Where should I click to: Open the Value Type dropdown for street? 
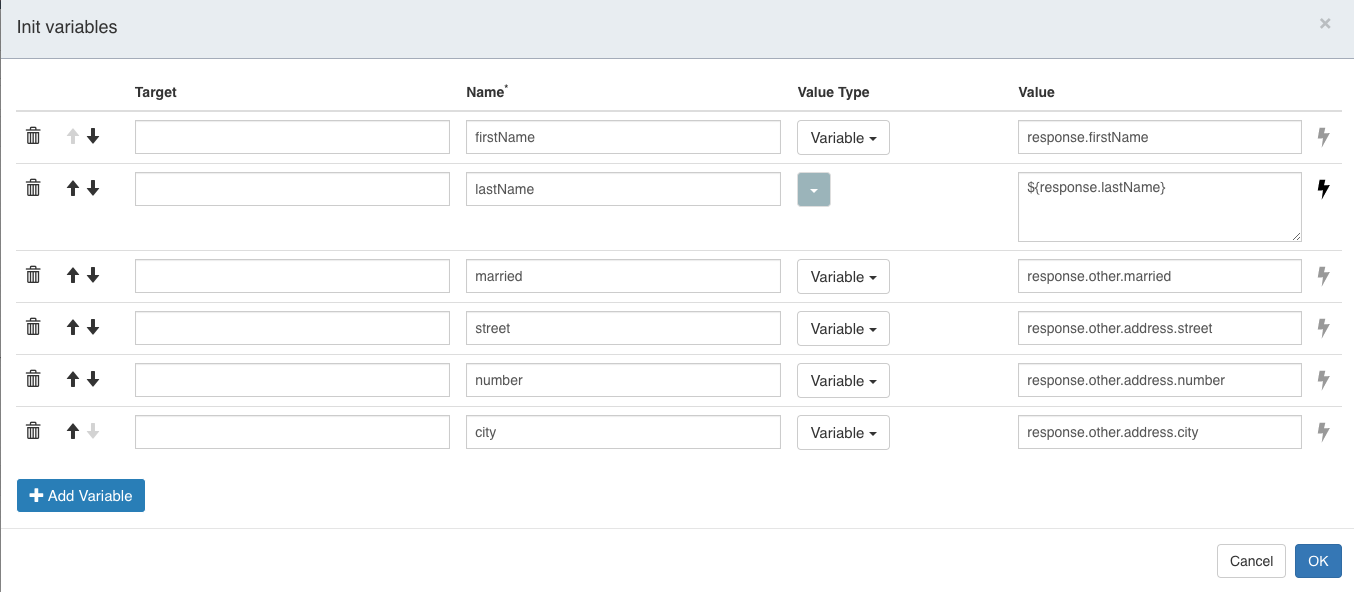tap(843, 328)
